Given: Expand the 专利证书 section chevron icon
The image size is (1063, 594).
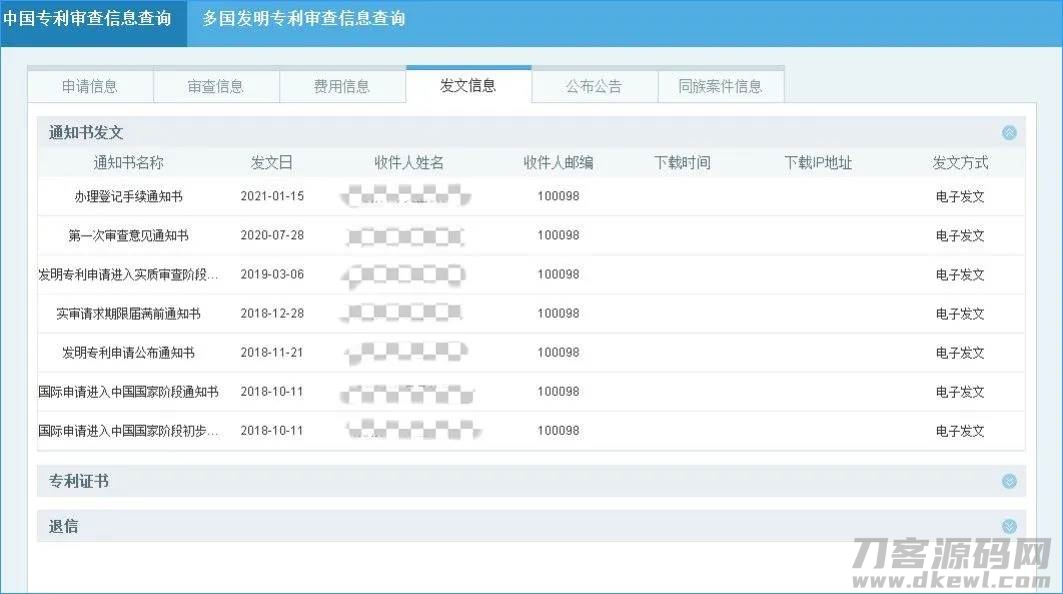Looking at the screenshot, I should 1010,481.
